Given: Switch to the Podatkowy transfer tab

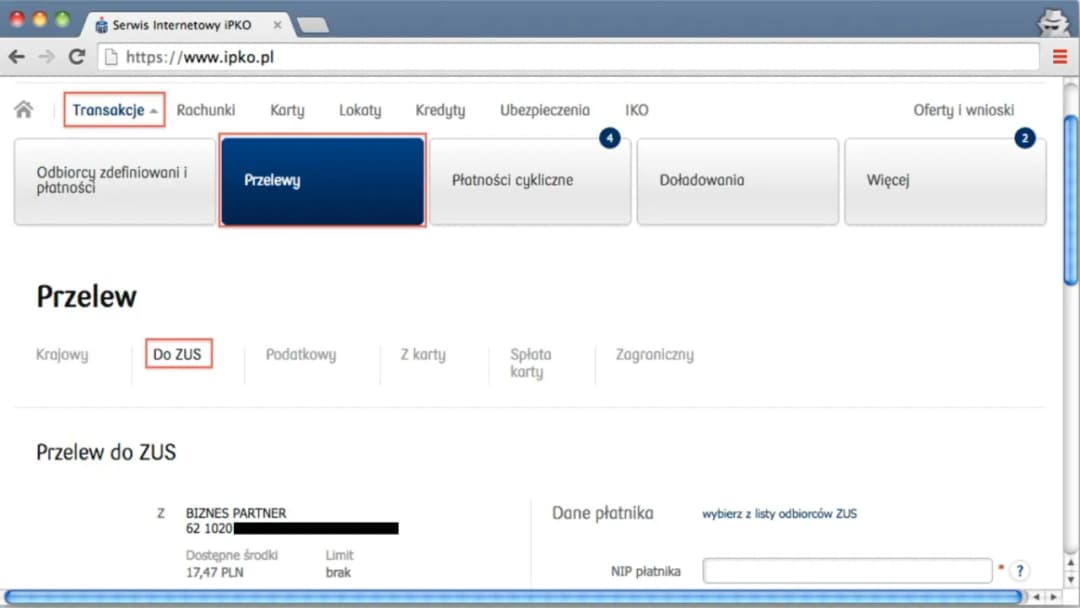Looking at the screenshot, I should tap(301, 354).
